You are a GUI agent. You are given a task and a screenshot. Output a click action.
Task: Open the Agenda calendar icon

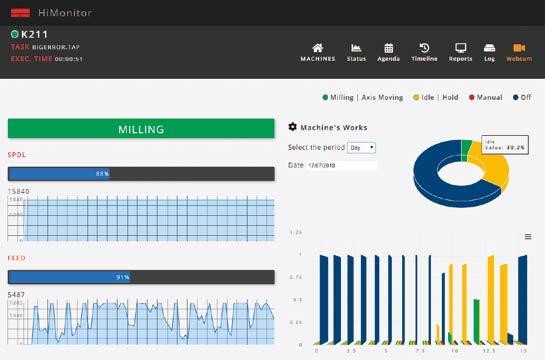[x=389, y=48]
